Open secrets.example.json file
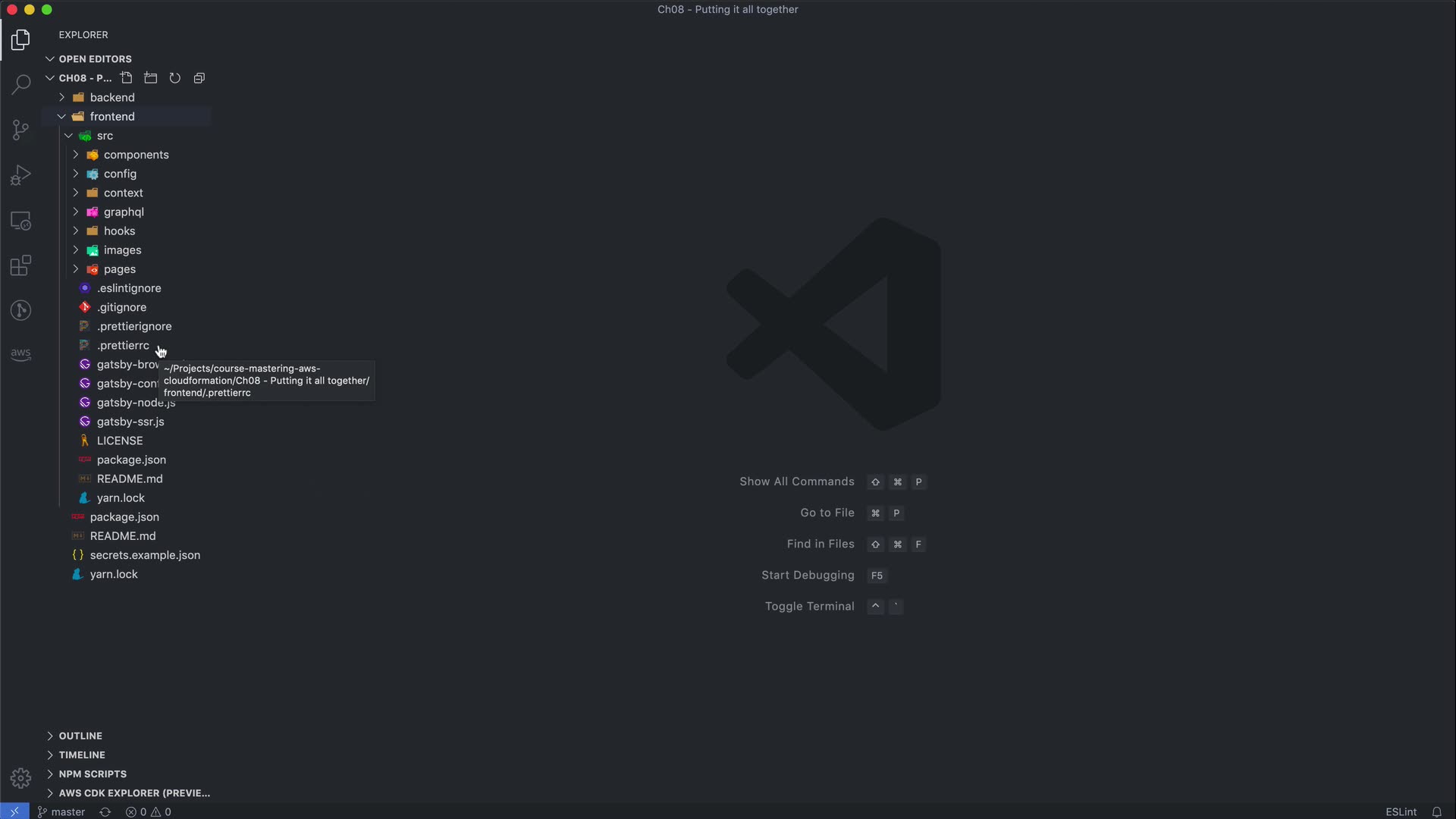Viewport: 1456px width, 819px height. pos(145,555)
